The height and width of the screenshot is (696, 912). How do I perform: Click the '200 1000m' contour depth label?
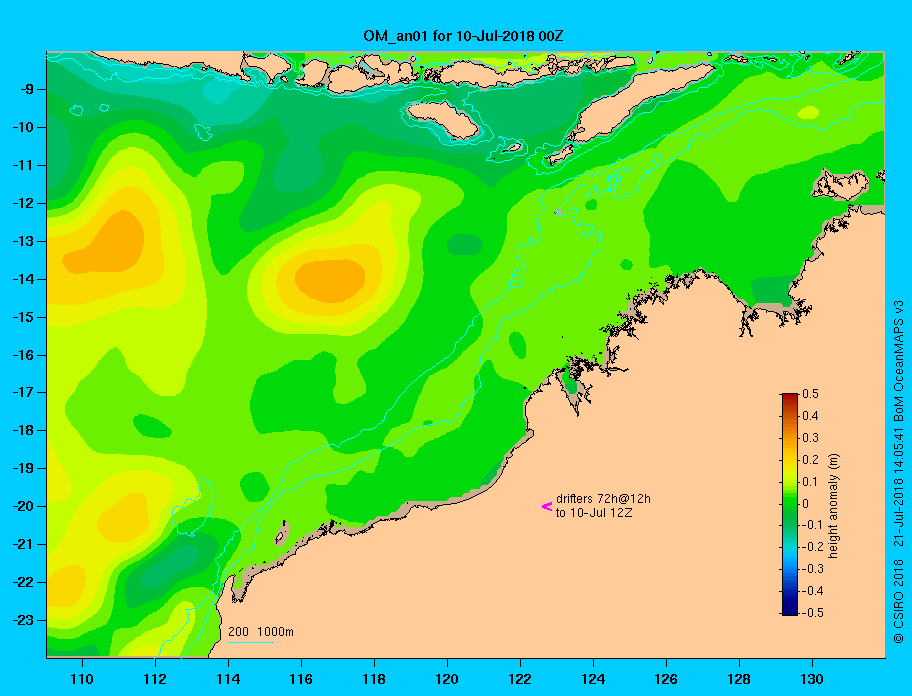coord(261,631)
